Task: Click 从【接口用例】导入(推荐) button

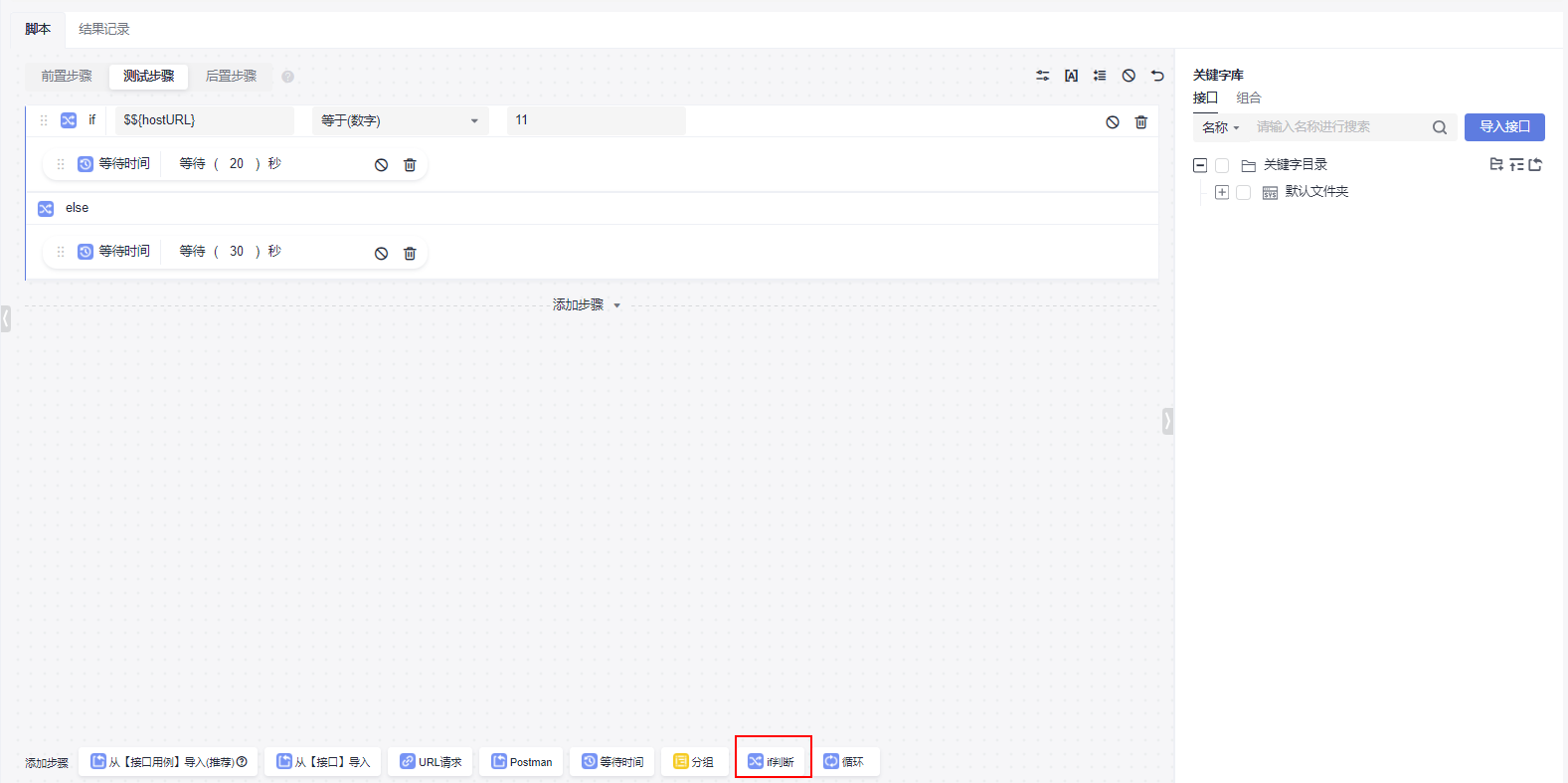Action: click(x=168, y=762)
